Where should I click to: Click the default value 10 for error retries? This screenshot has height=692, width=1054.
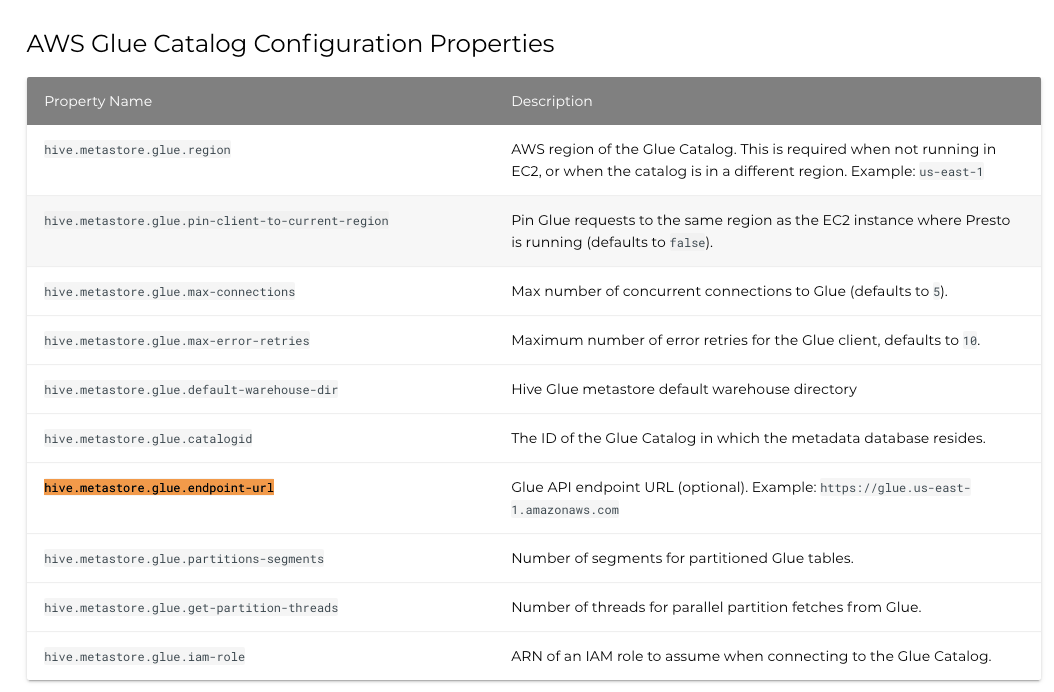(970, 341)
